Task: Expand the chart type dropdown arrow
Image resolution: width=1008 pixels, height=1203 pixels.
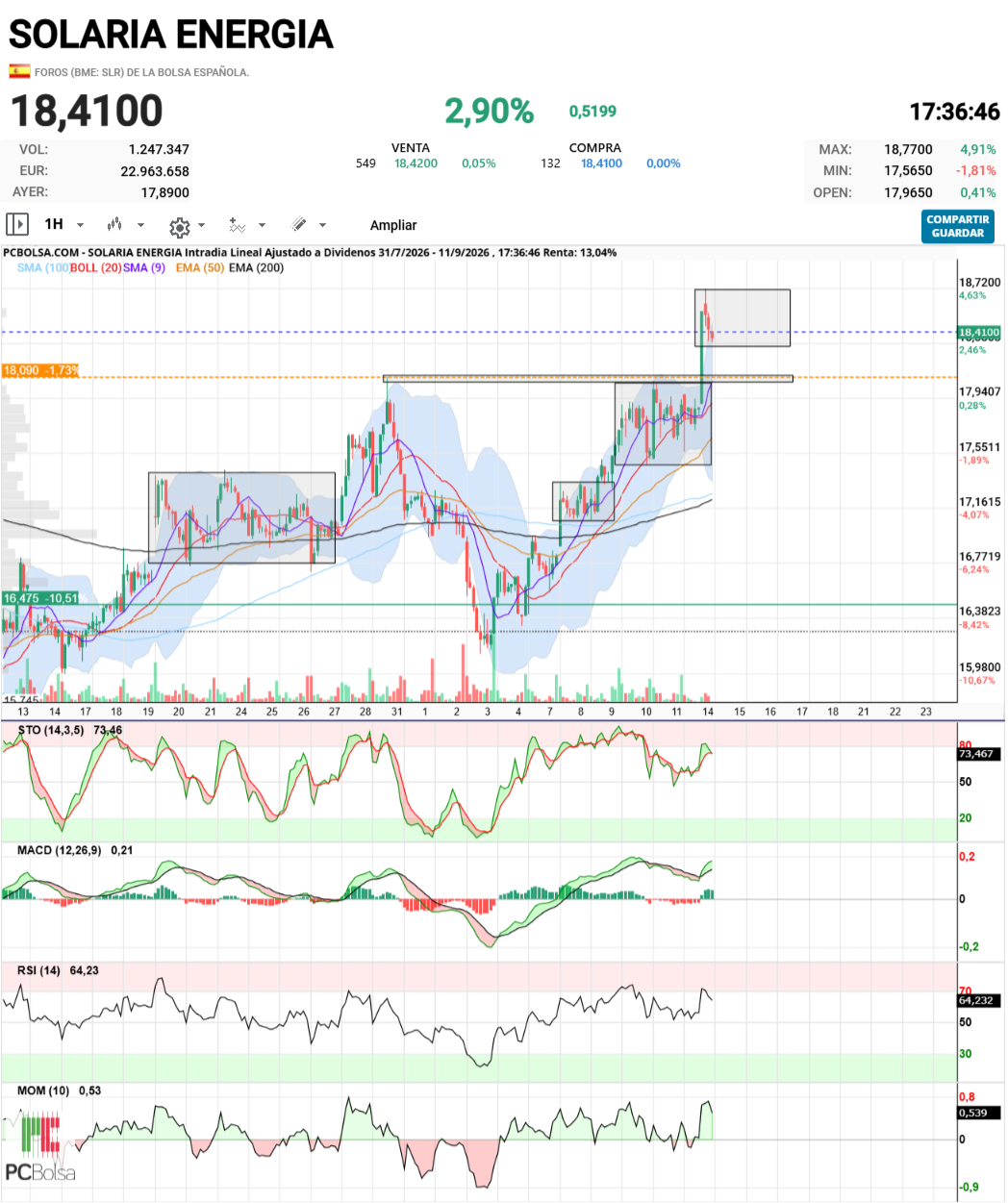Action: pos(140,225)
